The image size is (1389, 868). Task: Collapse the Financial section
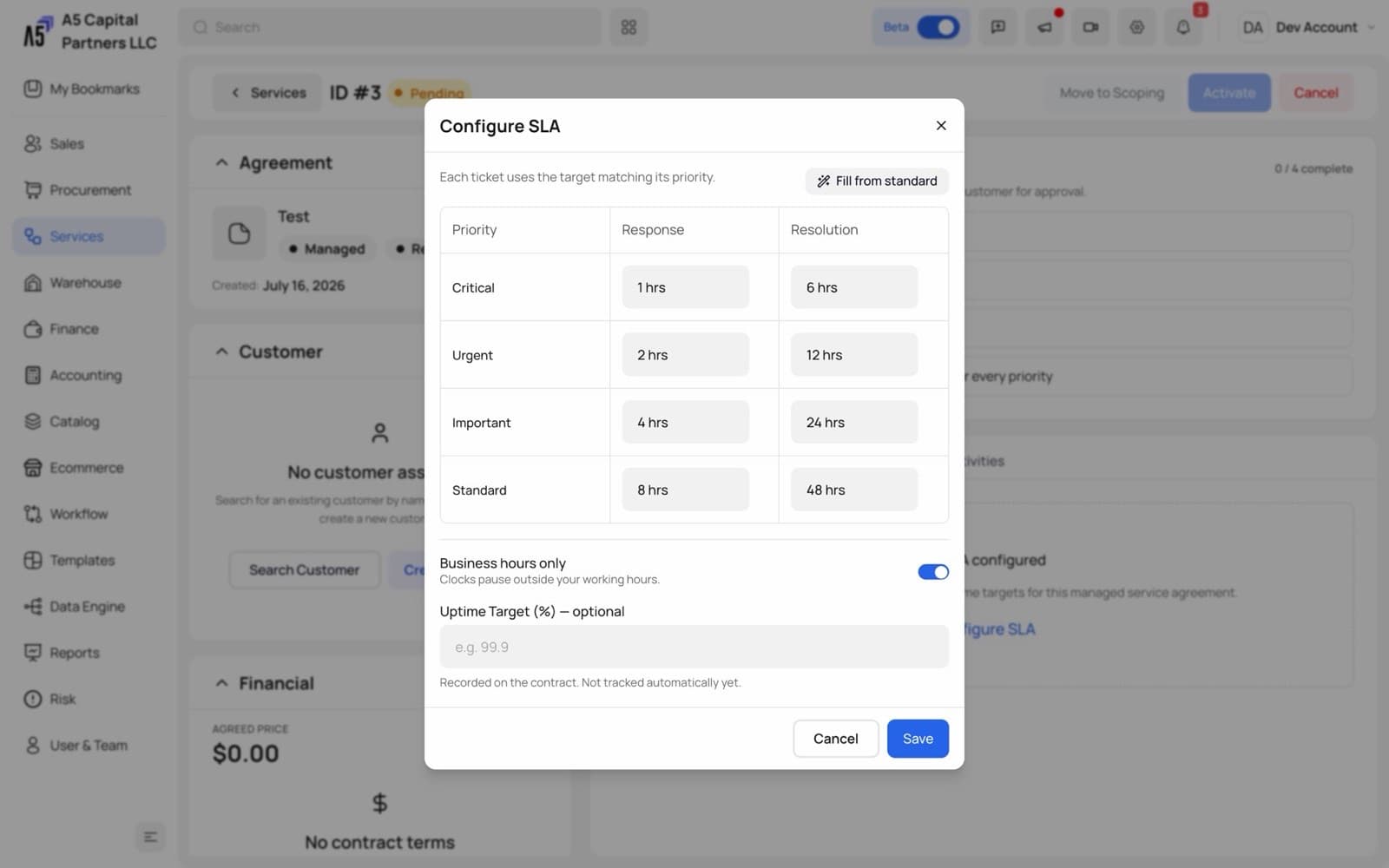[x=221, y=683]
